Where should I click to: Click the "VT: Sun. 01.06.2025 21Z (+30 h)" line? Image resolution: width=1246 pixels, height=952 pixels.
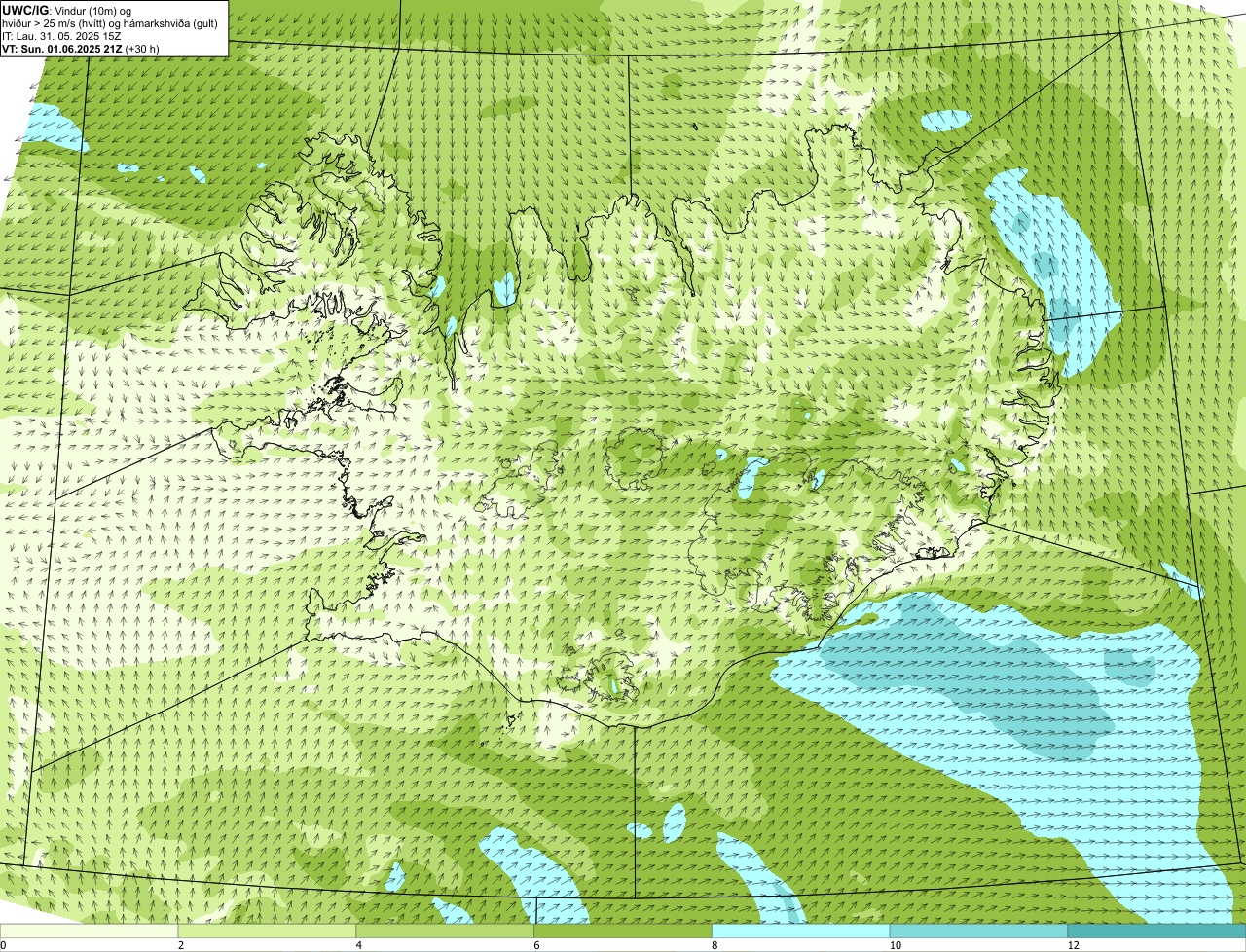pos(81,48)
